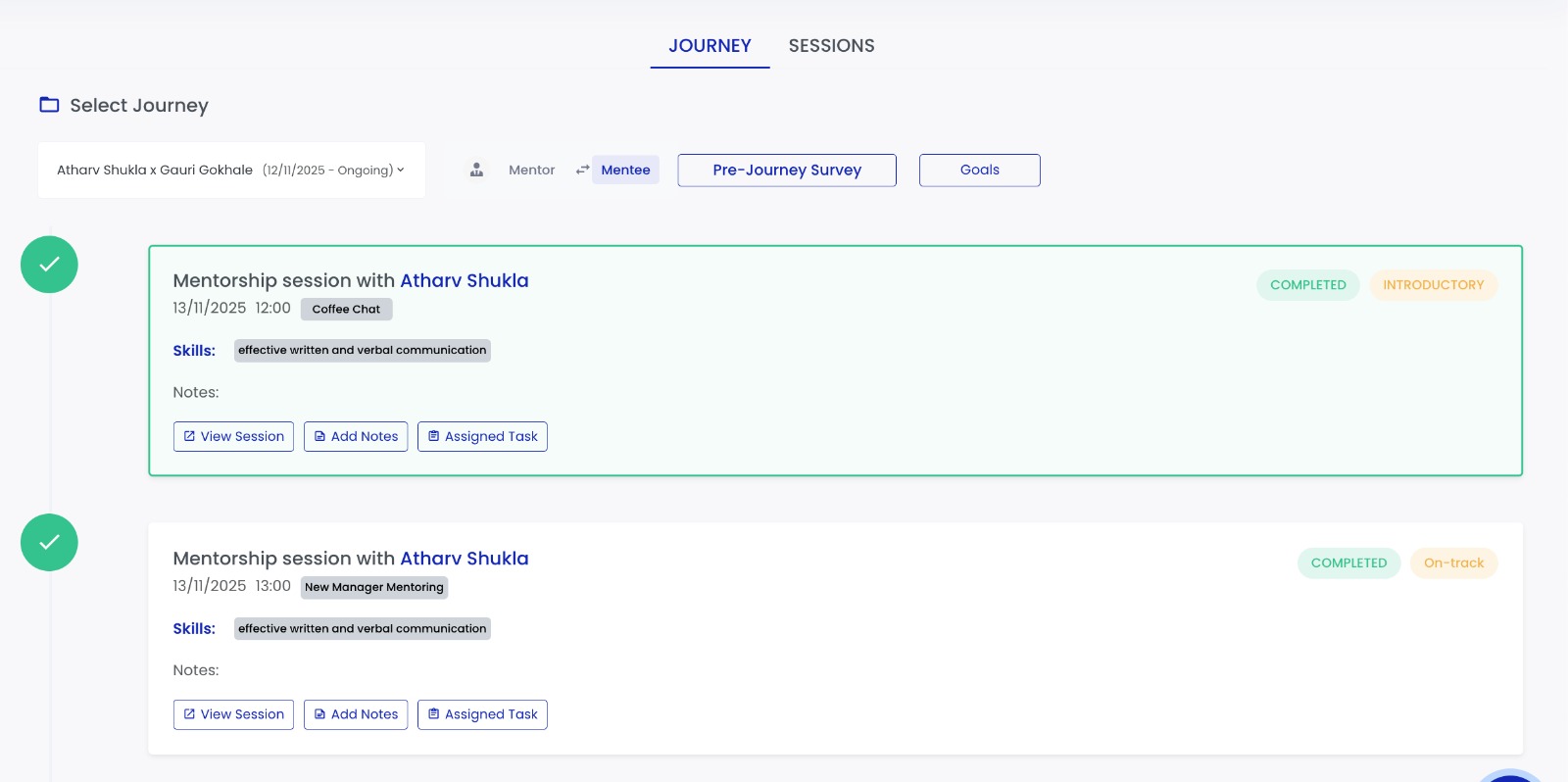Click the role swap arrows icon
The height and width of the screenshot is (782, 1568).
pyautogui.click(x=582, y=170)
